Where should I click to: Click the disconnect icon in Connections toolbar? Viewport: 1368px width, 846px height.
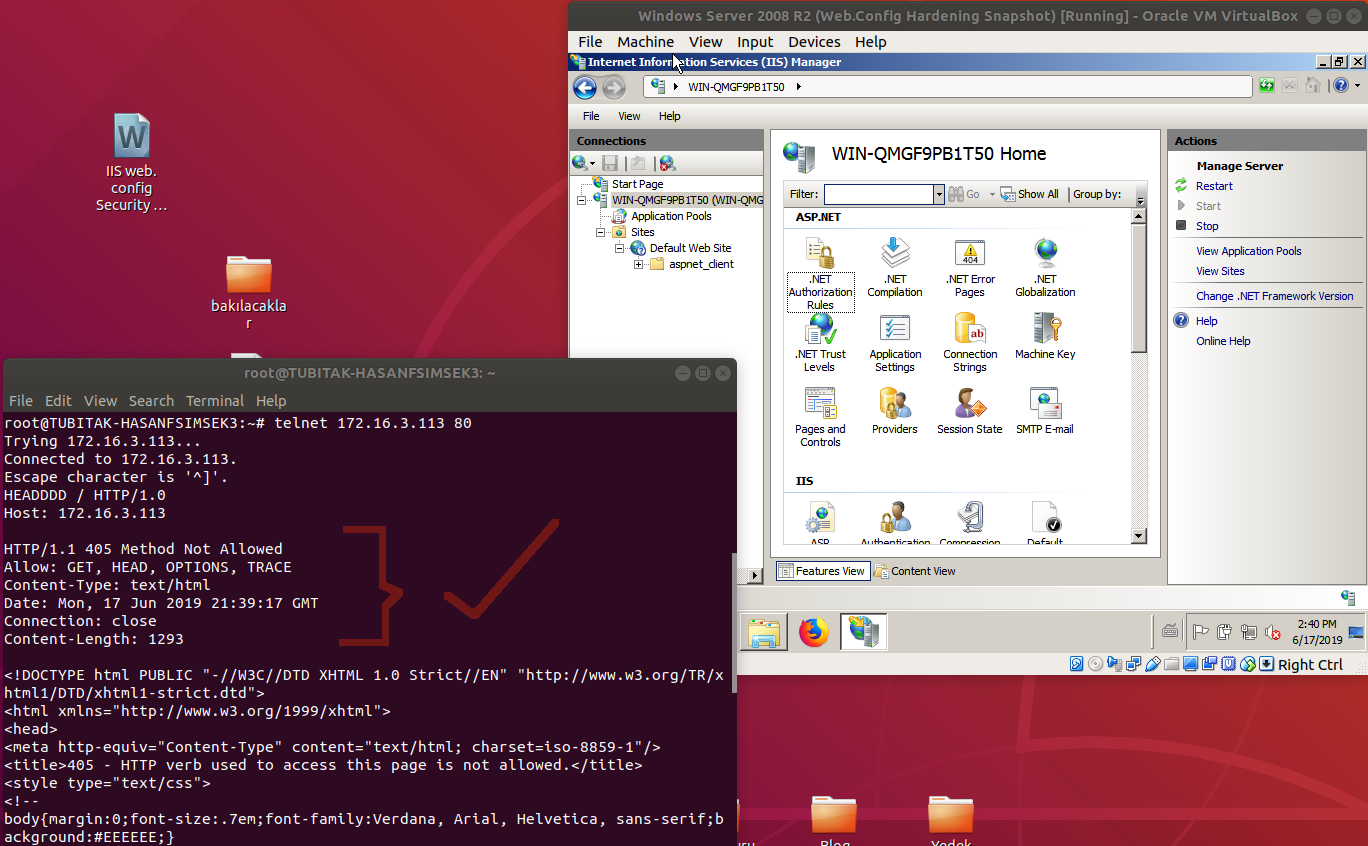(667, 163)
